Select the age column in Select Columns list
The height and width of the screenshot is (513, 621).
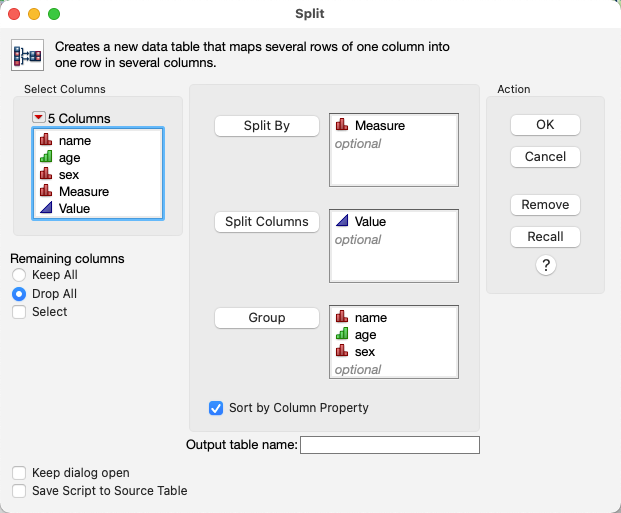[69, 158]
